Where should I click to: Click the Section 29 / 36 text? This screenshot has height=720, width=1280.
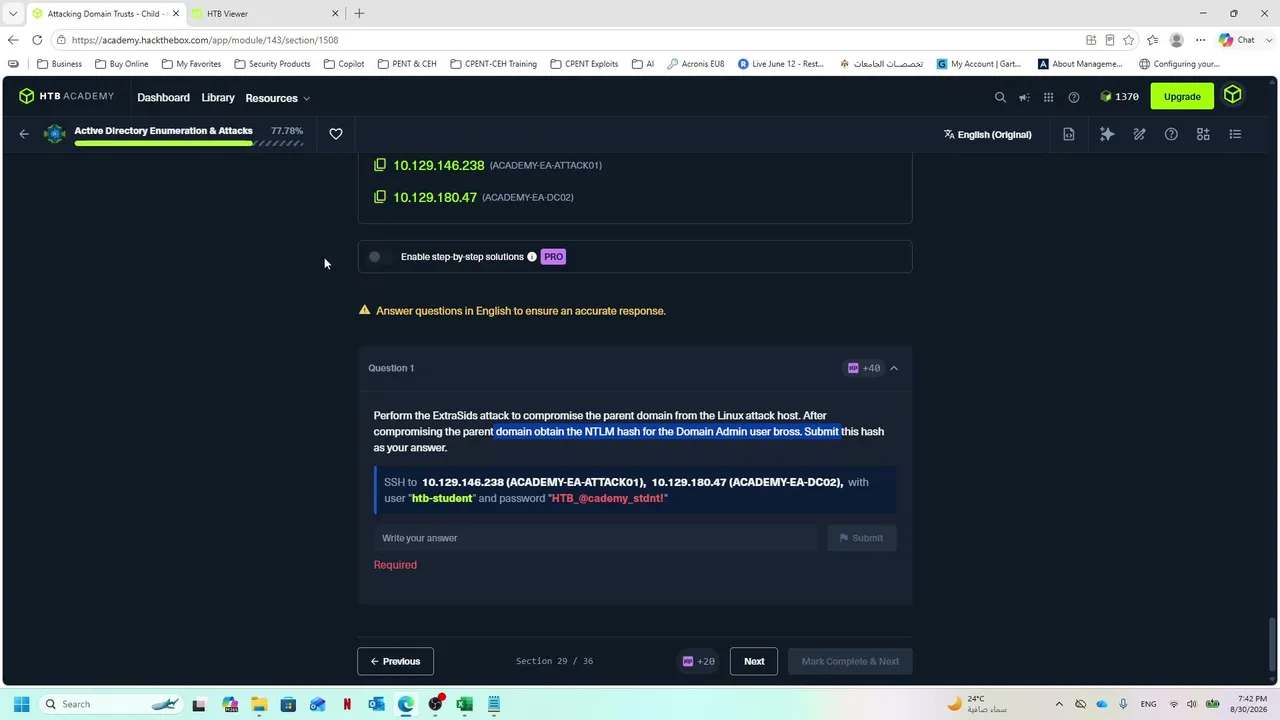pos(554,661)
